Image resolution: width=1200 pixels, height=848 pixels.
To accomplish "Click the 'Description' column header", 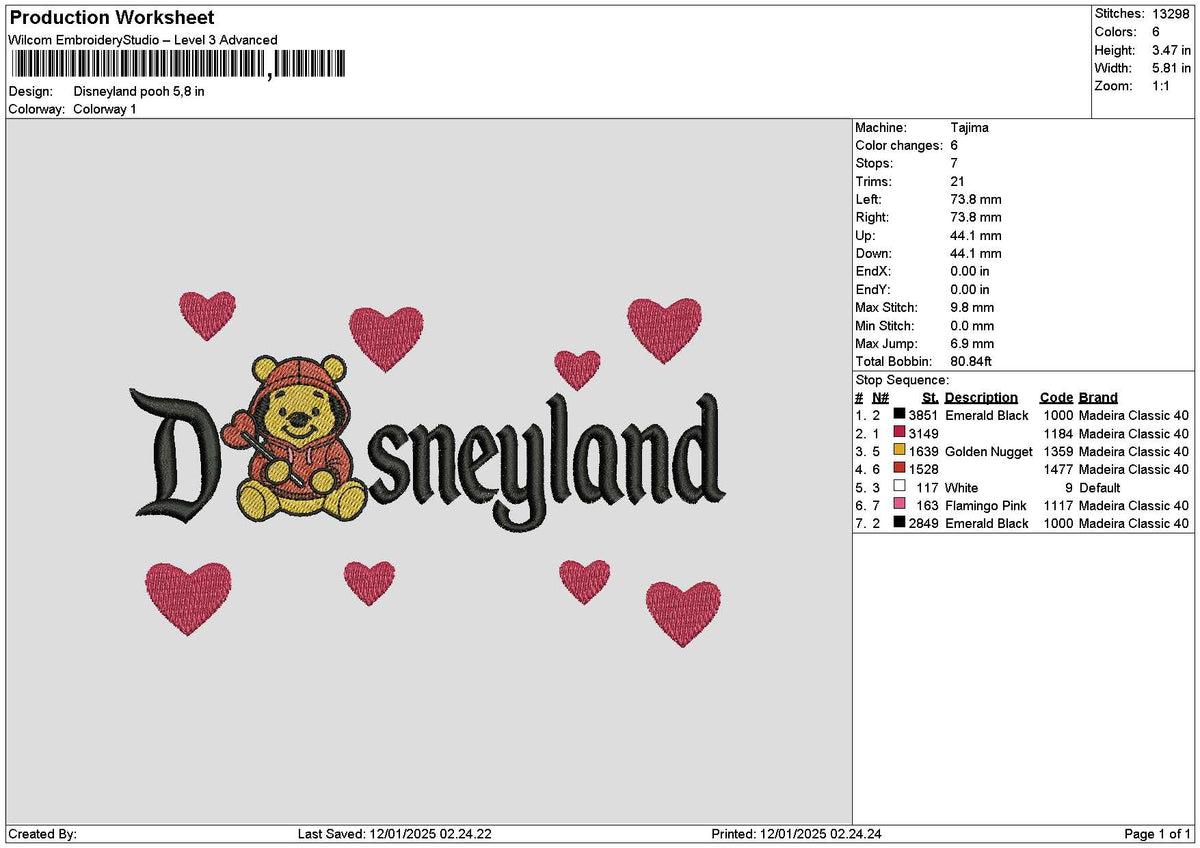I will [x=981, y=398].
